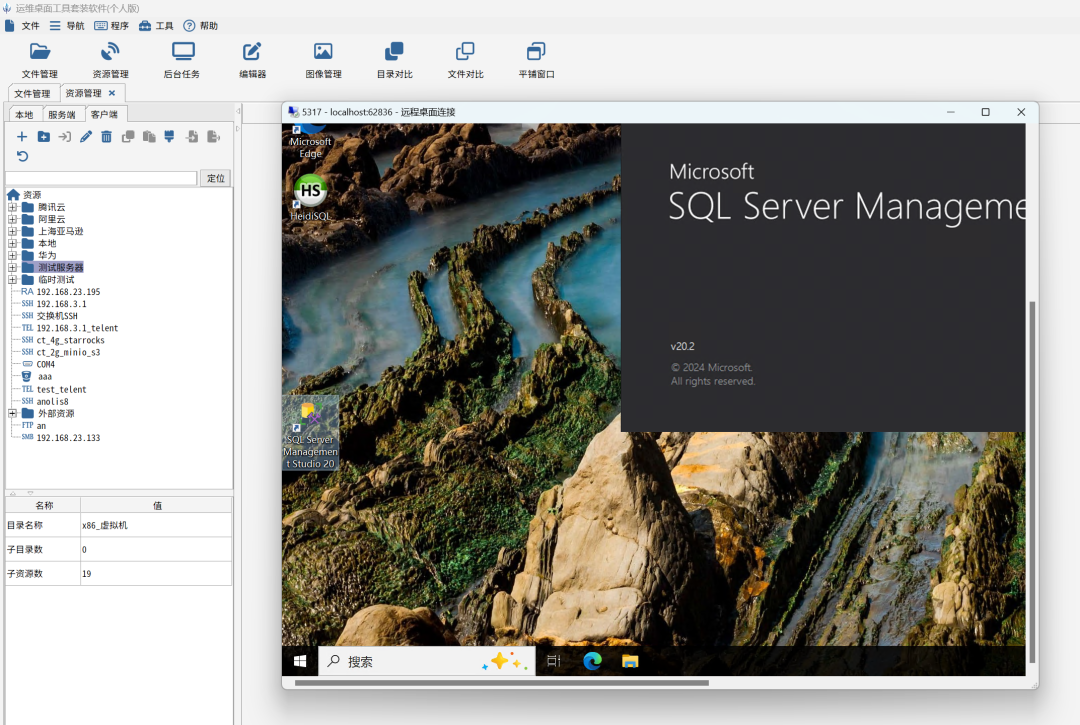Select the ct_2g_minio_s3 entry
Screen dimensions: 1080x725
61,353
